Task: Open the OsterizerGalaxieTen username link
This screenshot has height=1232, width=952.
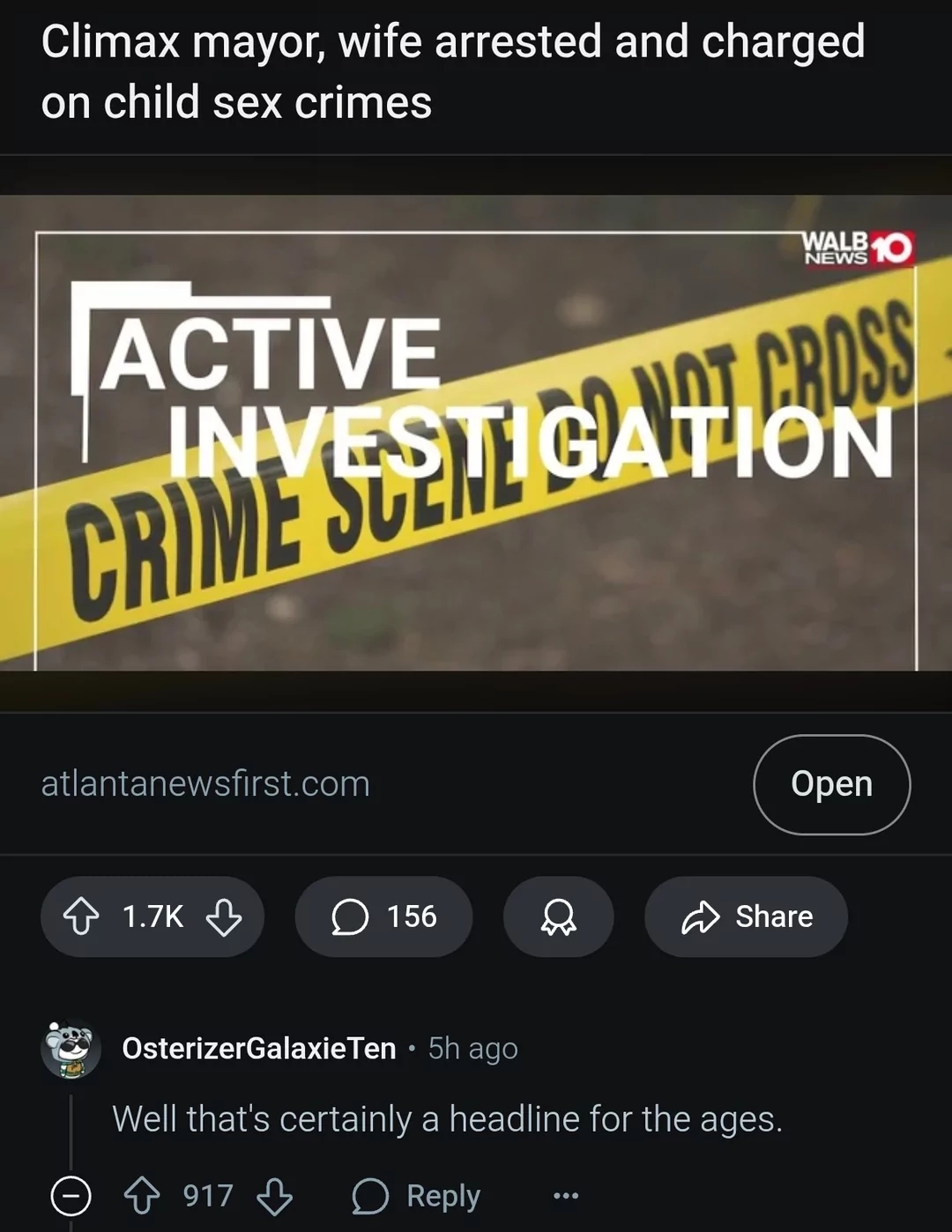Action: [x=259, y=1049]
